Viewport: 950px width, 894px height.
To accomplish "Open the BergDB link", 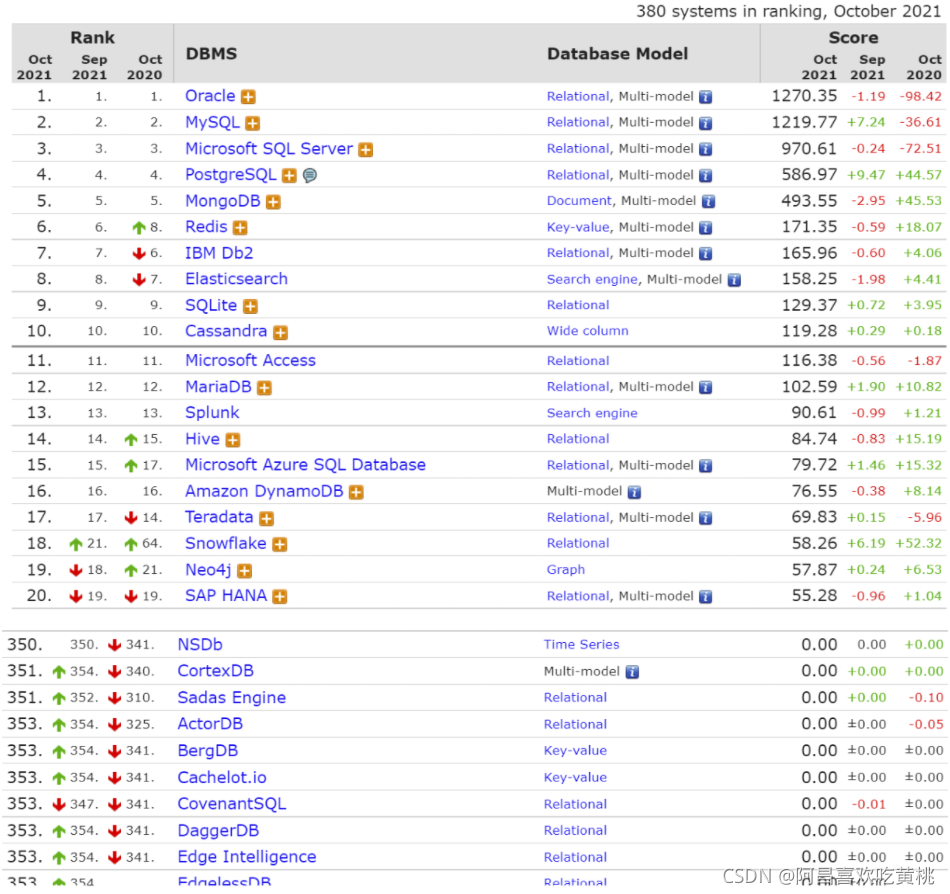I will pyautogui.click(x=208, y=751).
